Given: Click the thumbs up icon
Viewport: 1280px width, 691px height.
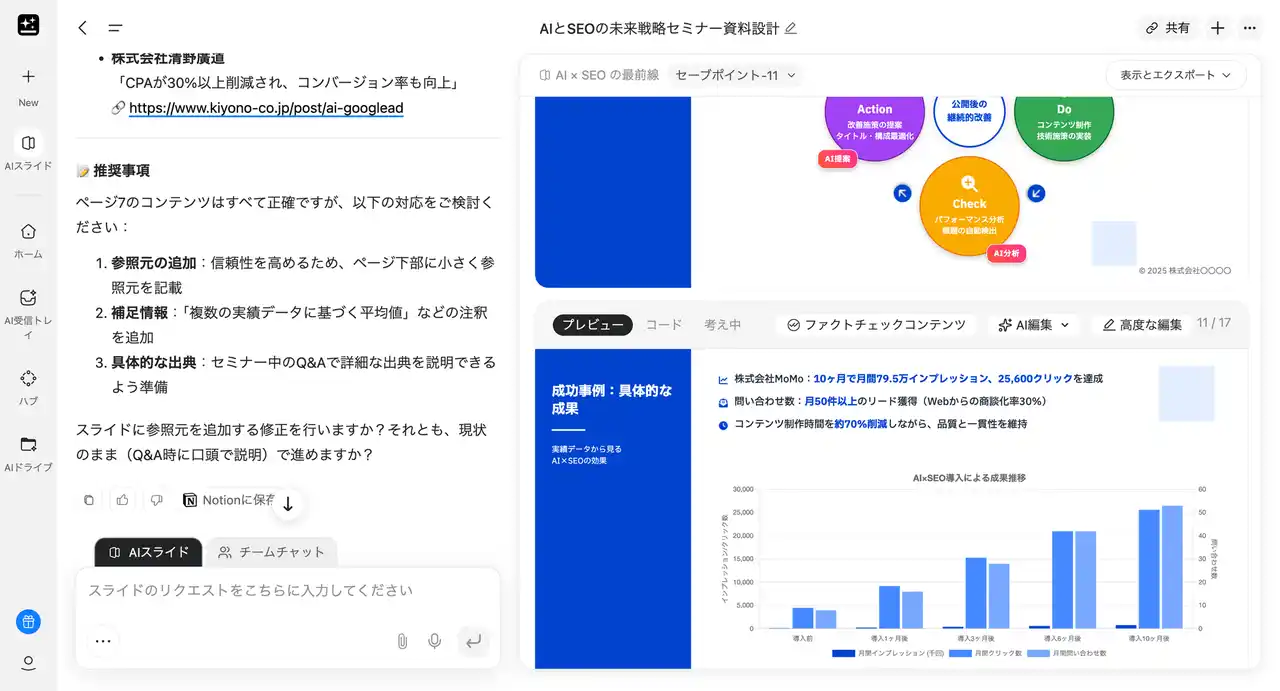Looking at the screenshot, I should point(122,500).
